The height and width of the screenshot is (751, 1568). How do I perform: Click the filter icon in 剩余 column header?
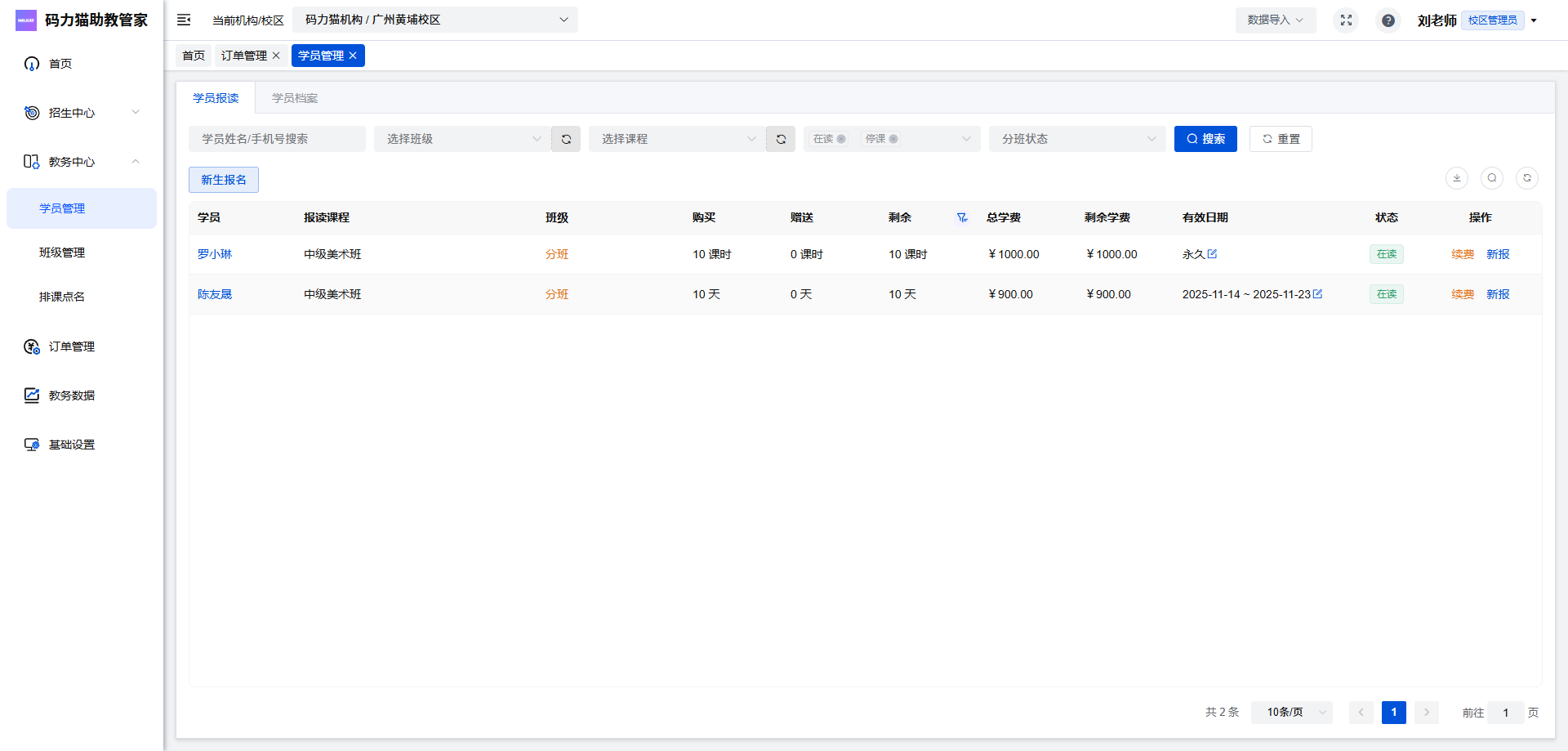pos(962,217)
